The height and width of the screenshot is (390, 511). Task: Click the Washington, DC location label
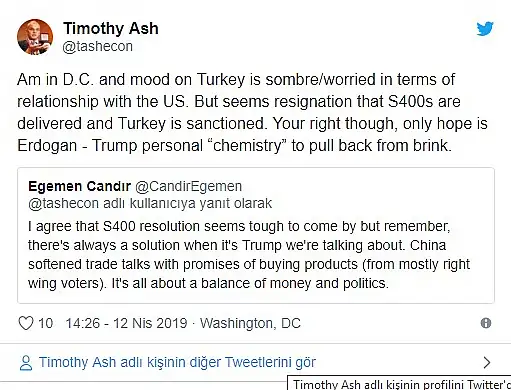(250, 323)
